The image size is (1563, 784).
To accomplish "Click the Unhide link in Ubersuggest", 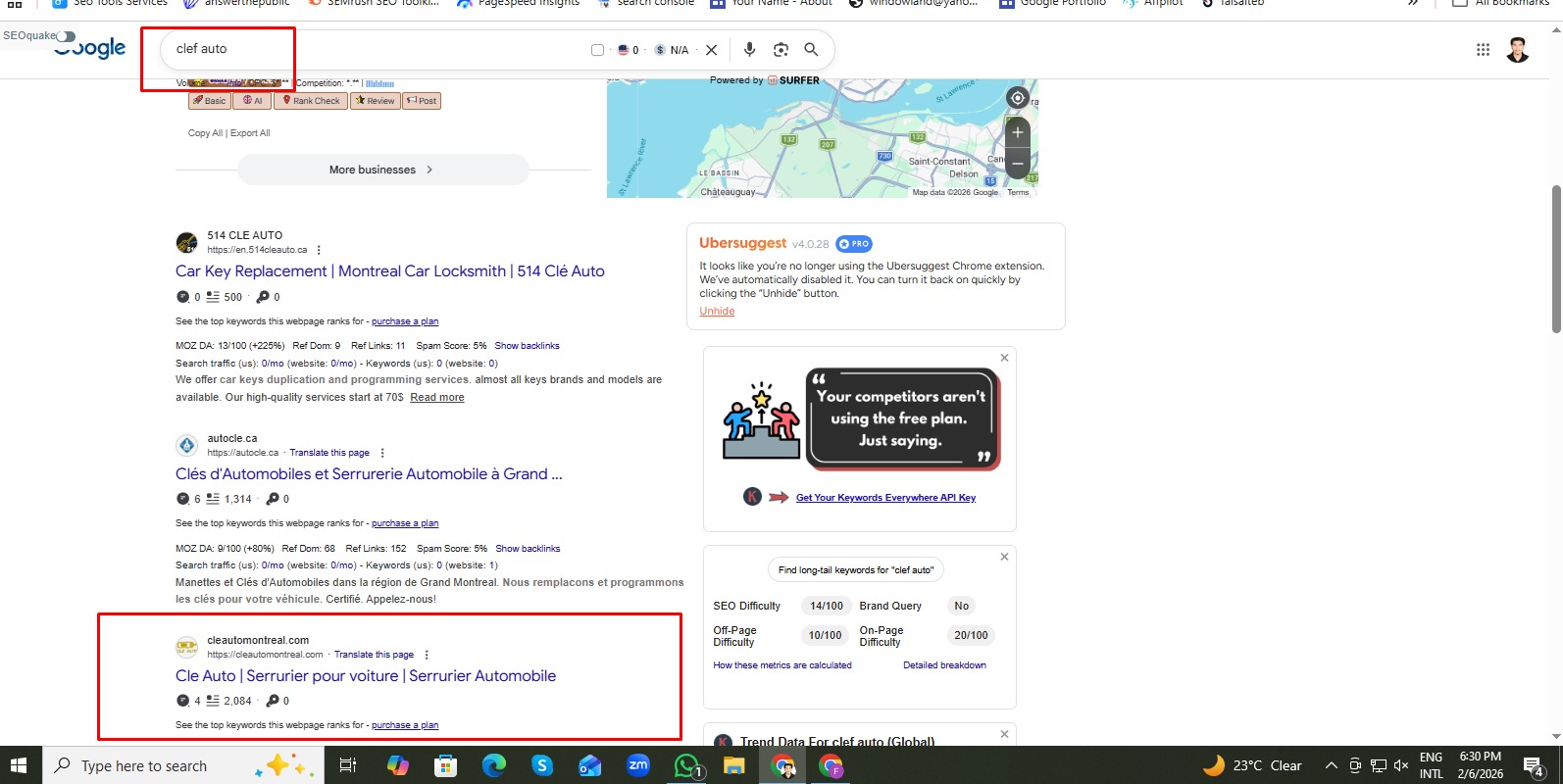I will pyautogui.click(x=717, y=312).
